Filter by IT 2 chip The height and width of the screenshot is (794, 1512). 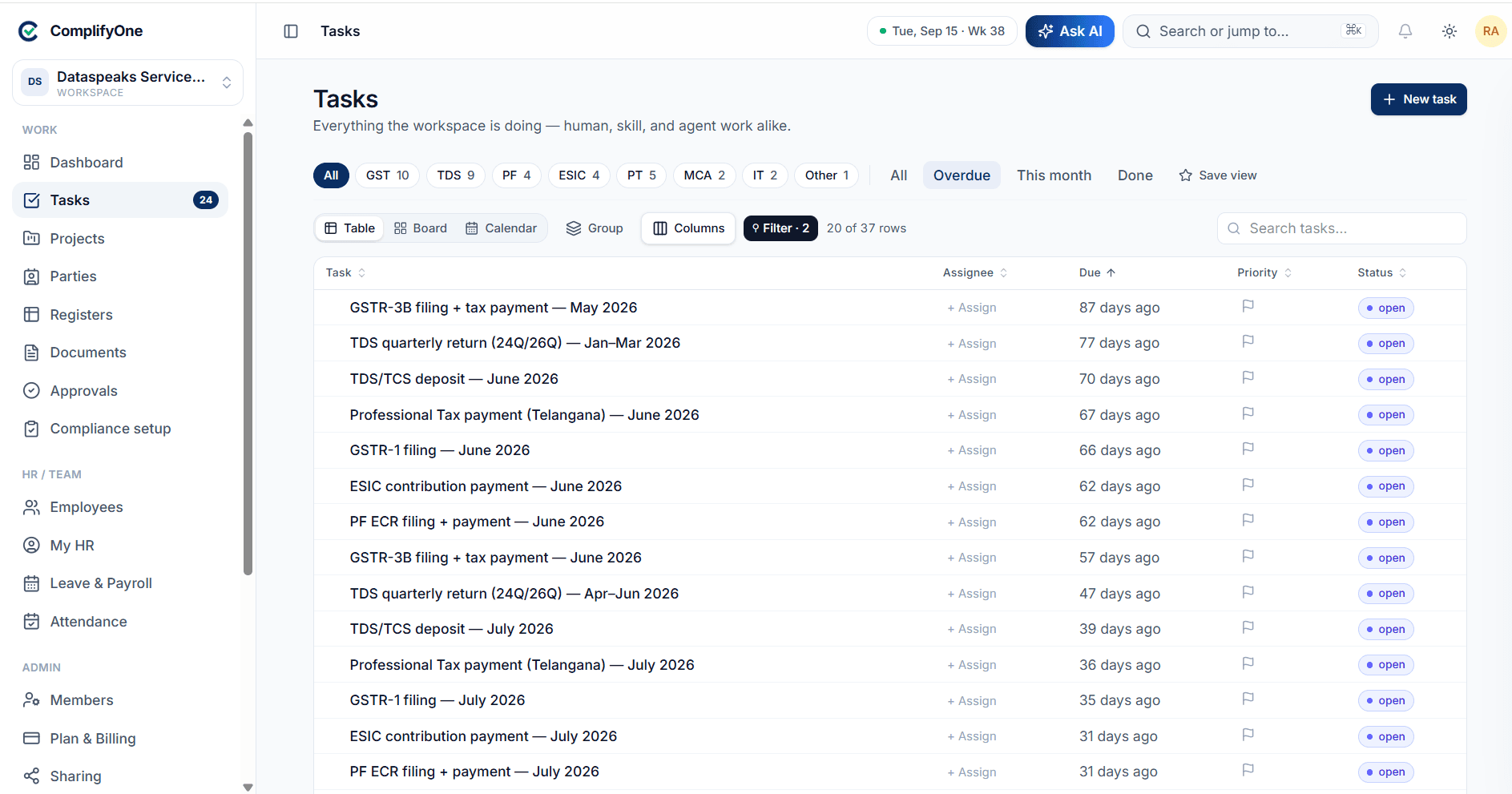point(765,175)
